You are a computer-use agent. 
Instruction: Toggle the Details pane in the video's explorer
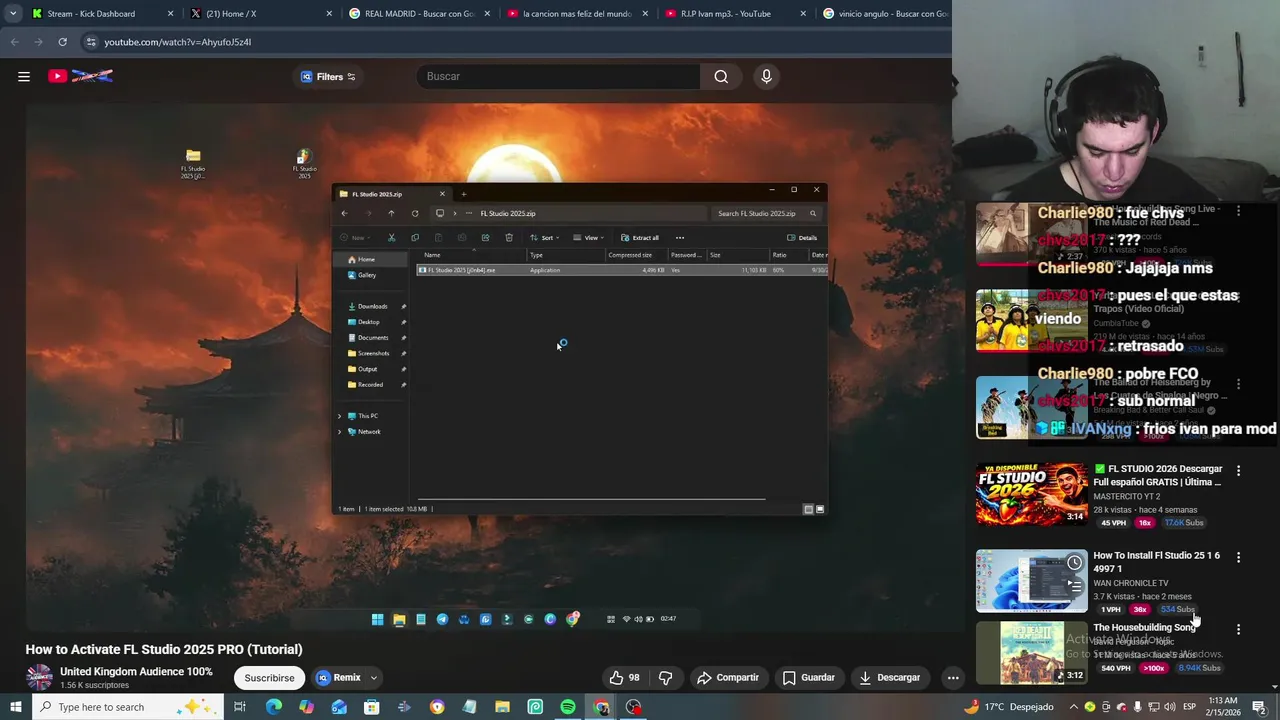(x=802, y=238)
